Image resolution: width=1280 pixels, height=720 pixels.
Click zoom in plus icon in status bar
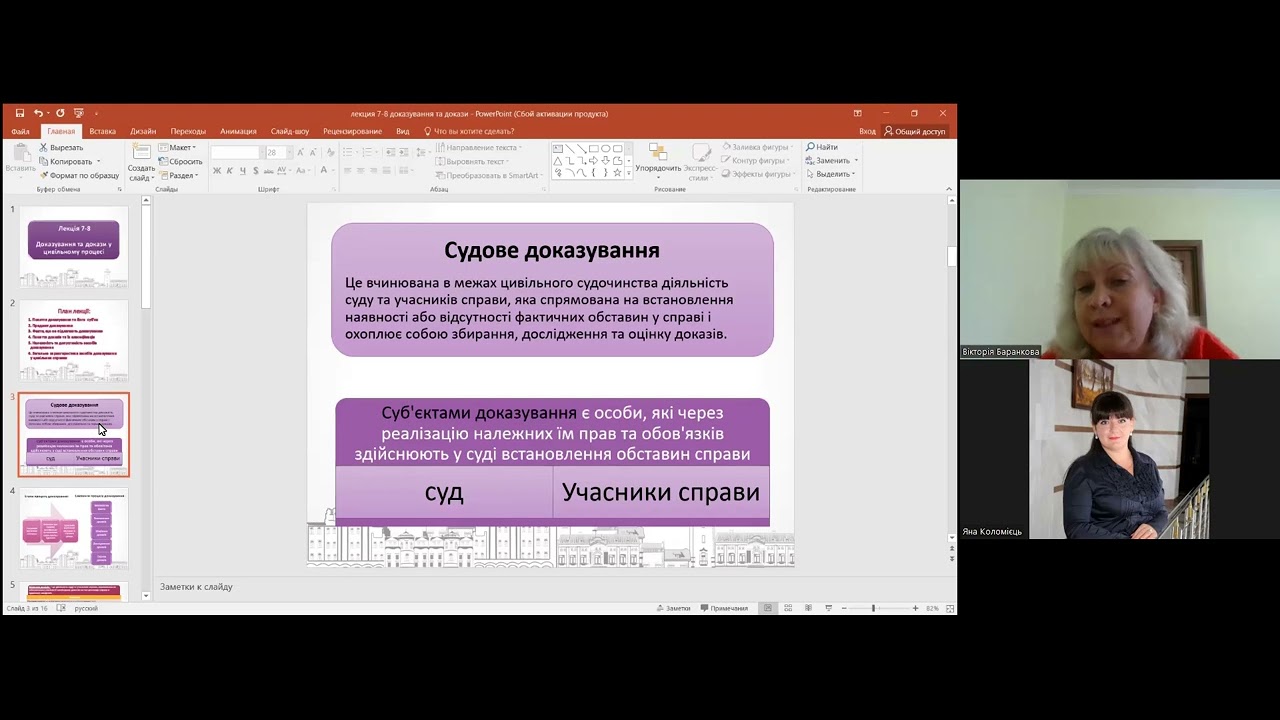(915, 608)
